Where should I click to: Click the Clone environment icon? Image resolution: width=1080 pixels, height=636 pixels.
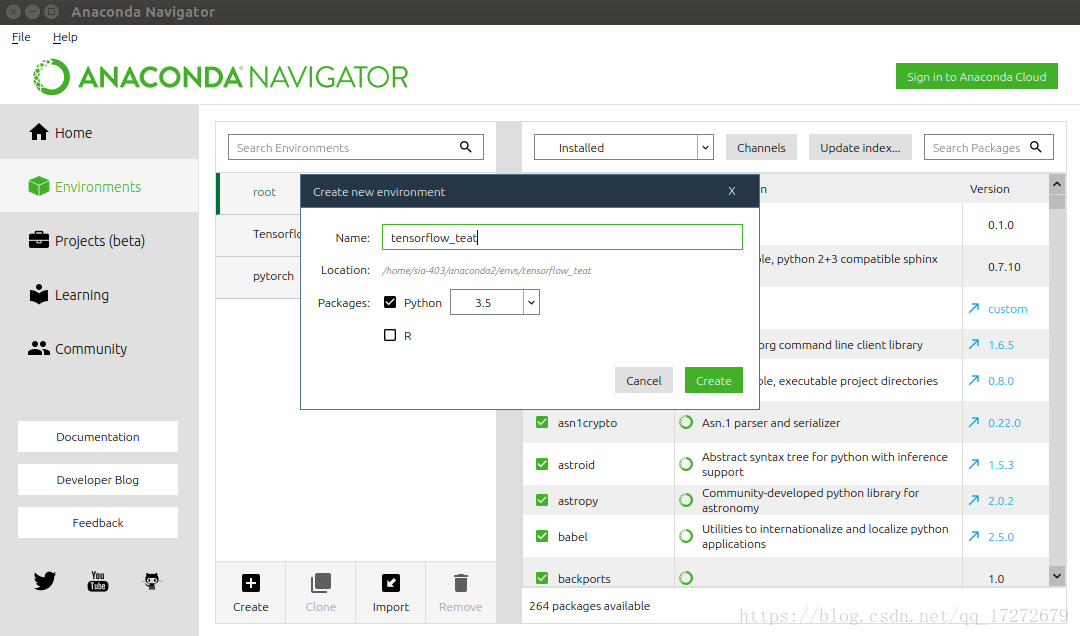tap(321, 583)
